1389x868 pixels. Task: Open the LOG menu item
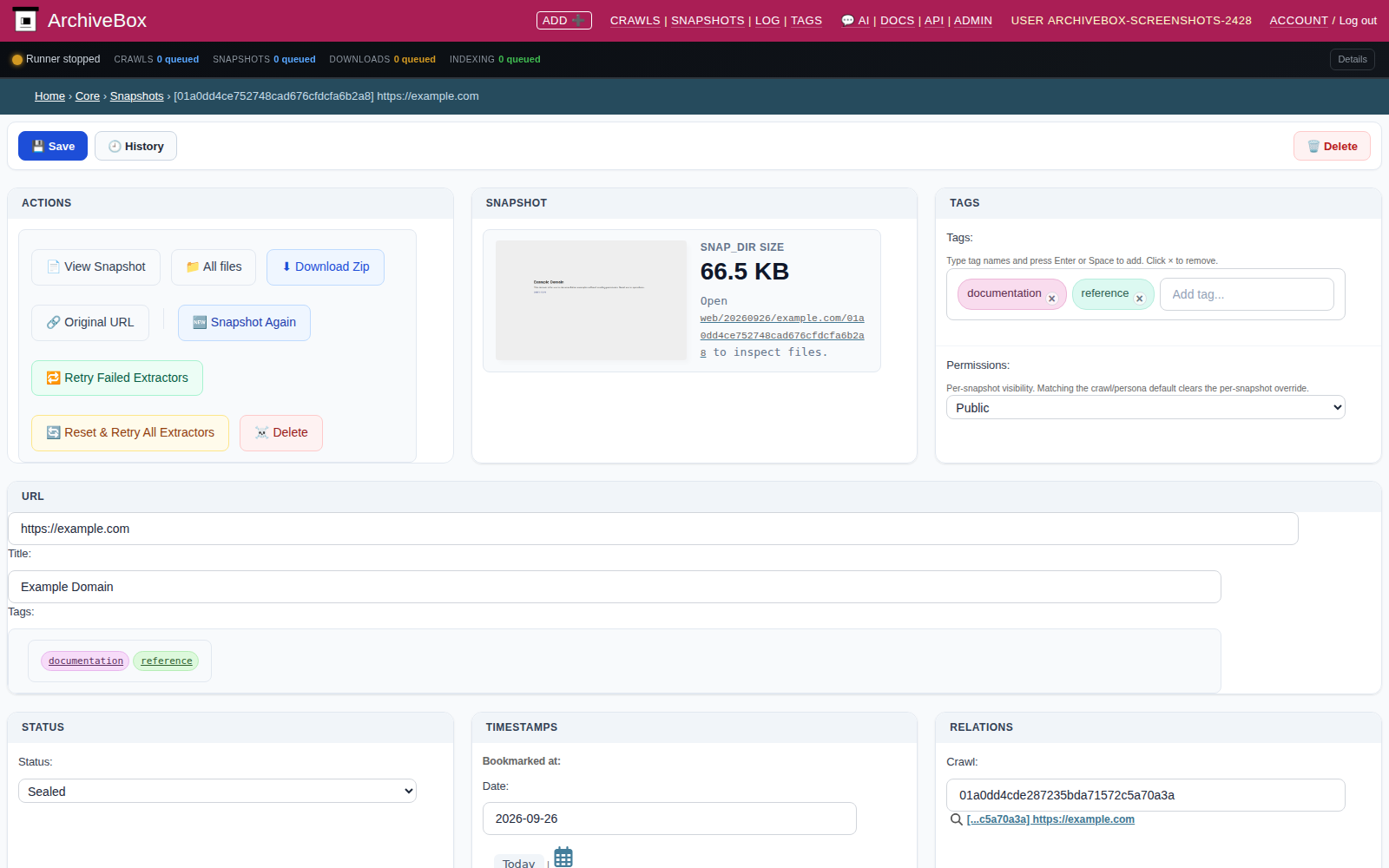[x=767, y=21]
